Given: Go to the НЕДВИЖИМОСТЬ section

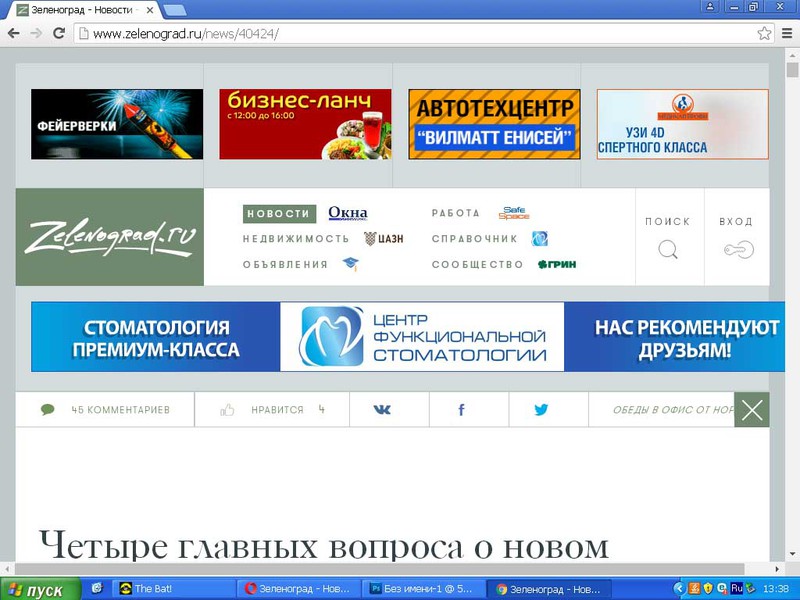Looking at the screenshot, I should tap(296, 239).
